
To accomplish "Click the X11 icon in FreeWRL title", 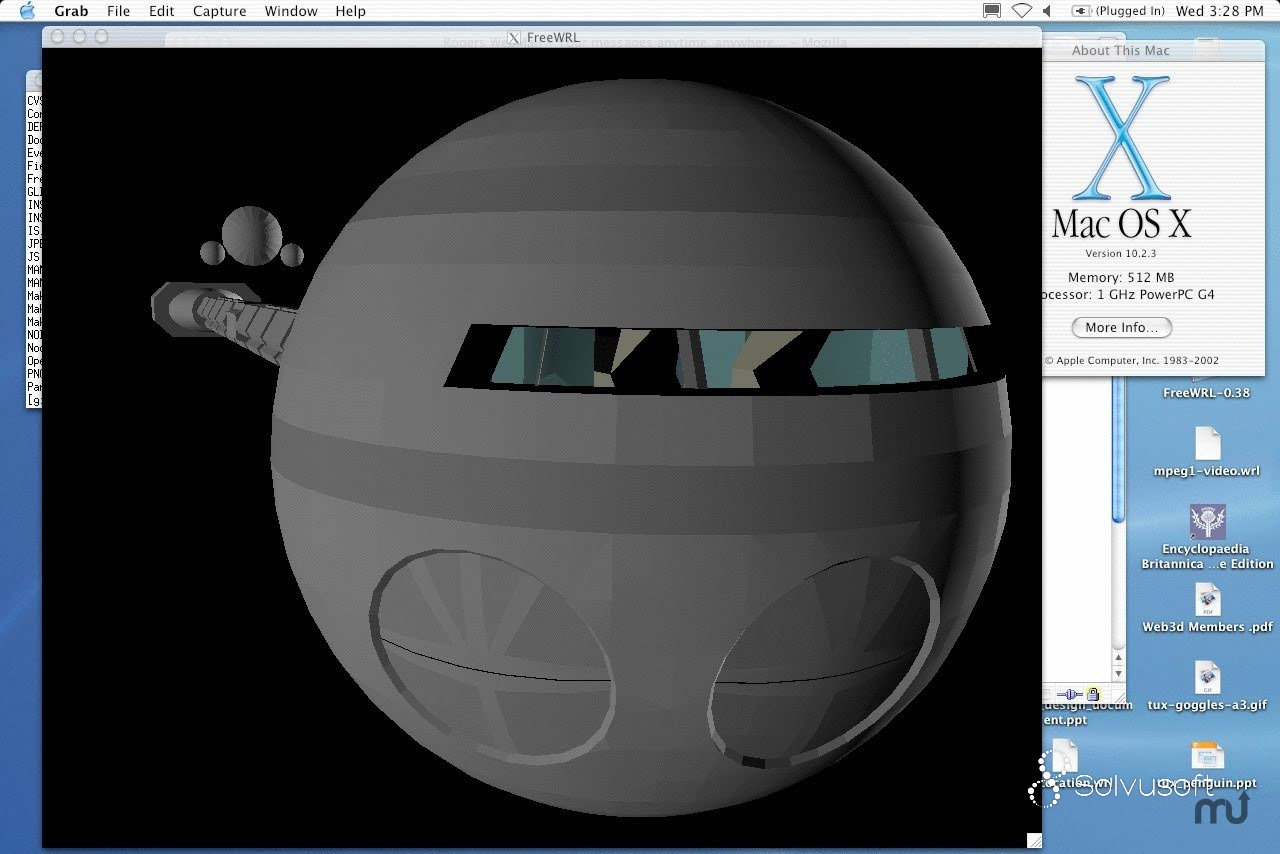I will pyautogui.click(x=514, y=38).
